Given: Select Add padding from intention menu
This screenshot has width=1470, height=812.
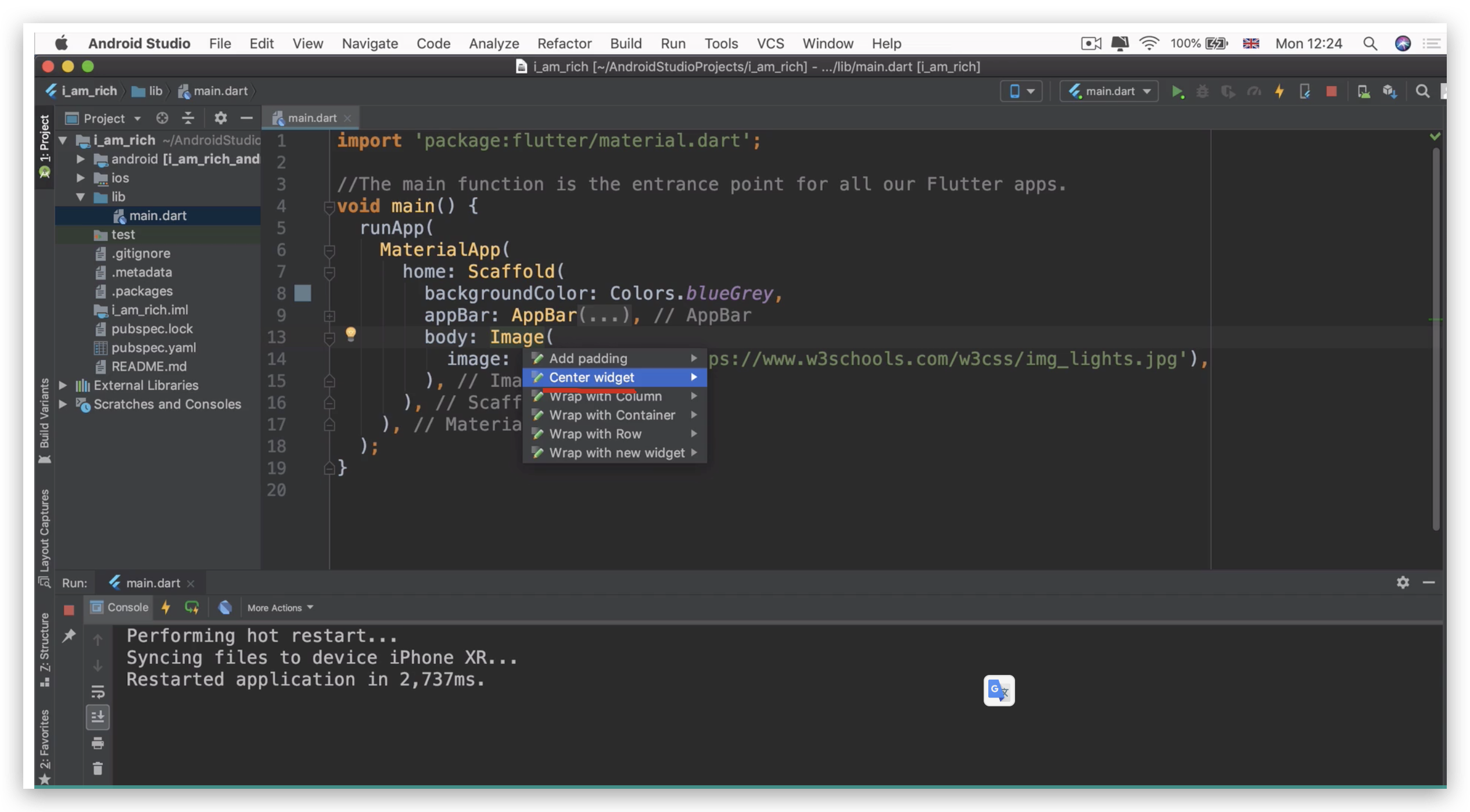Looking at the screenshot, I should pyautogui.click(x=615, y=358).
